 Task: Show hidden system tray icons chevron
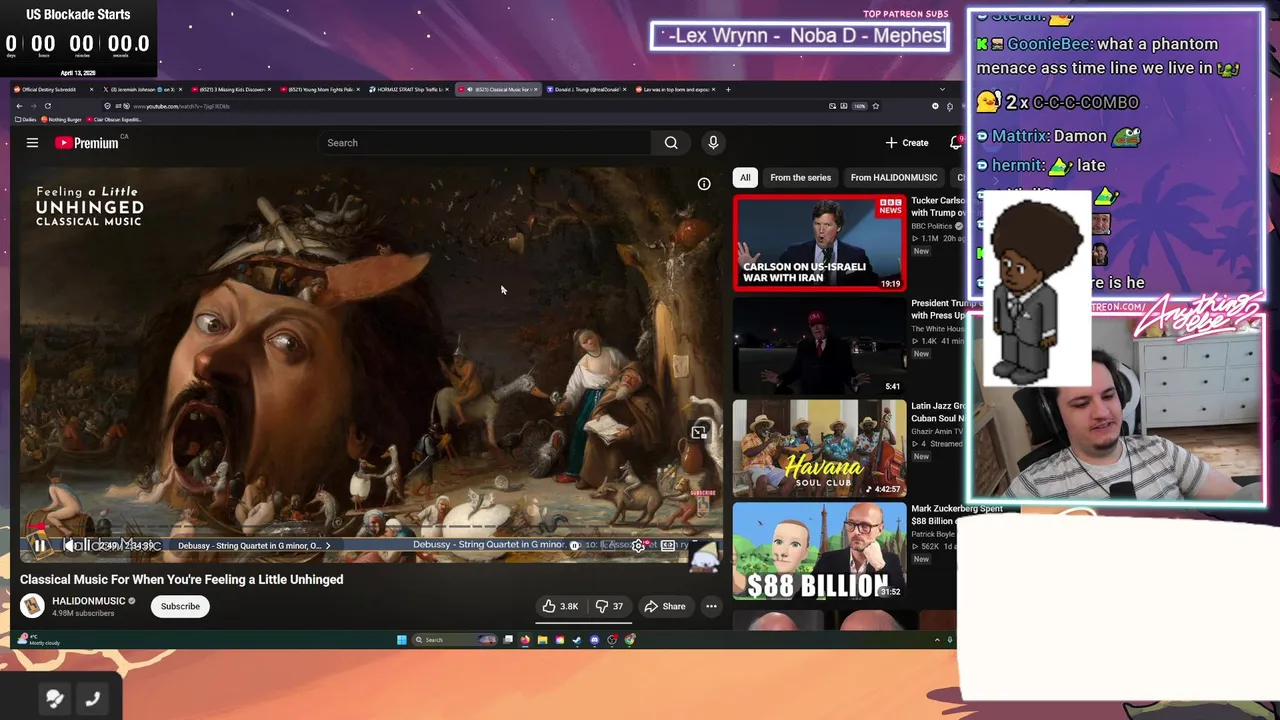point(937,640)
